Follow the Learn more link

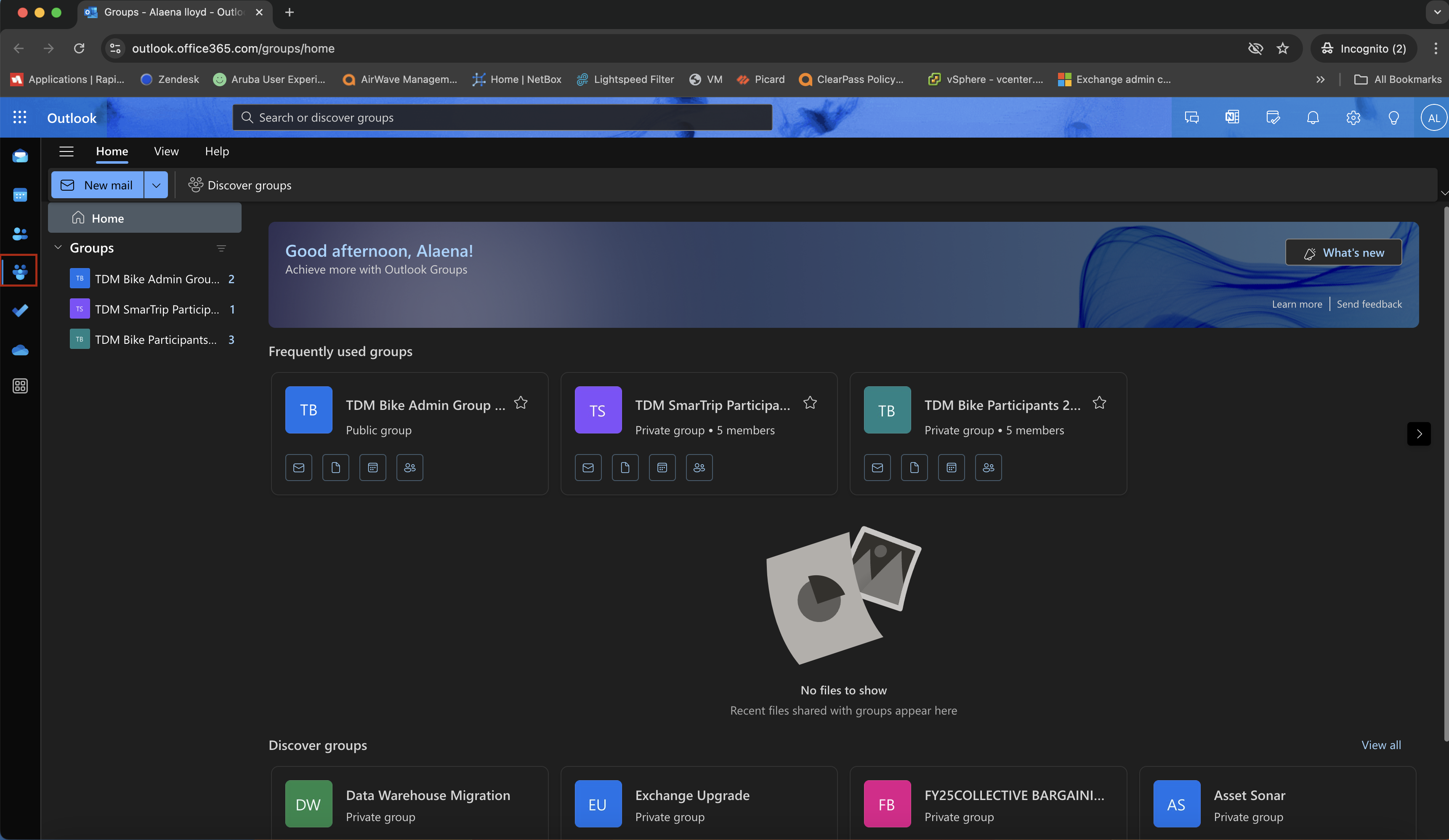1297,304
